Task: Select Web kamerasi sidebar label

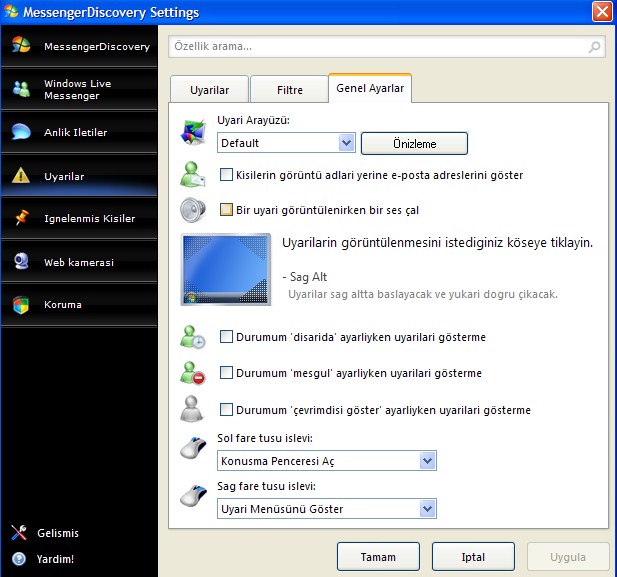Action: [79, 262]
